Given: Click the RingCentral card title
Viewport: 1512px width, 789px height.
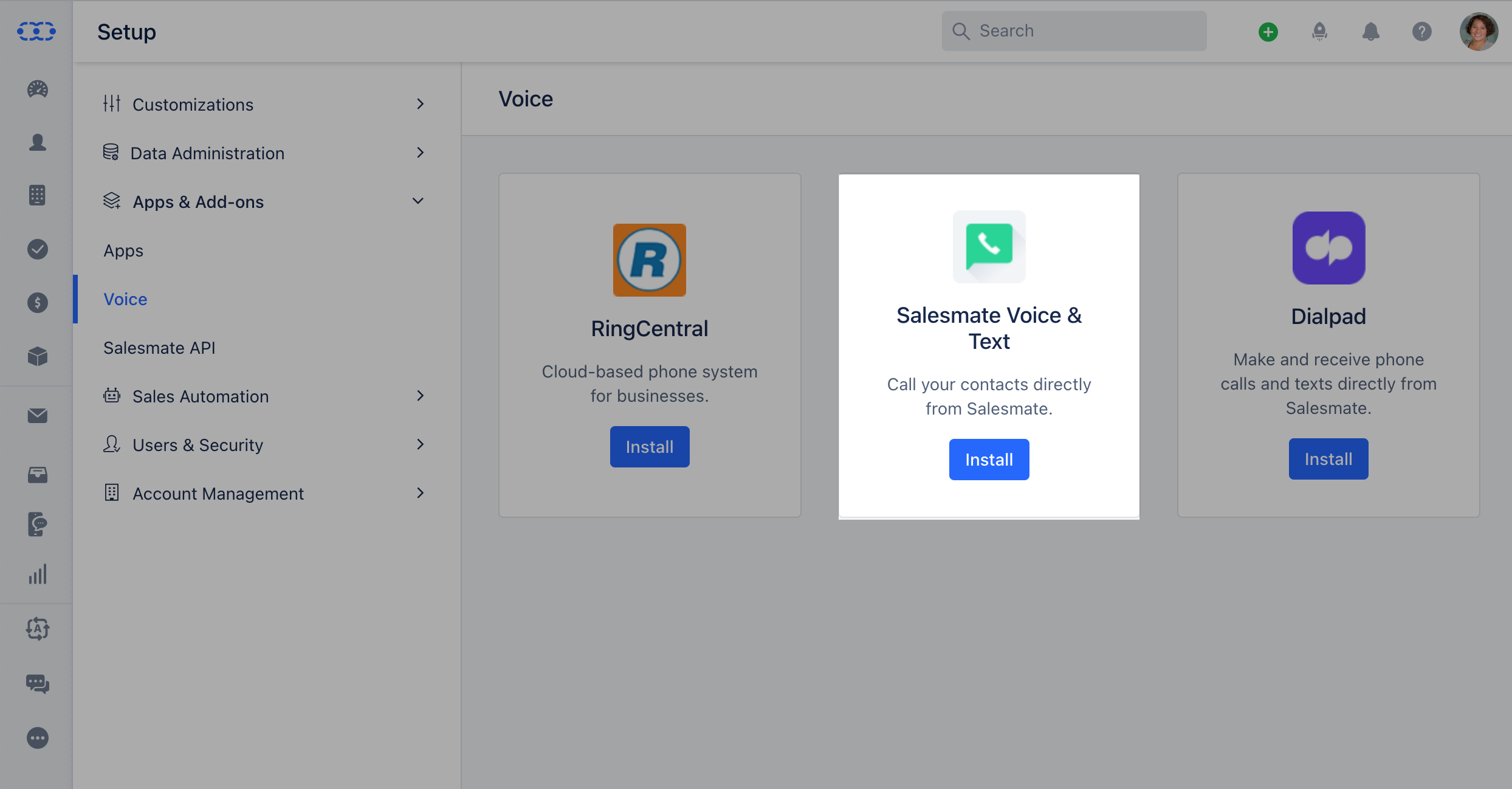Looking at the screenshot, I should pyautogui.click(x=650, y=329).
